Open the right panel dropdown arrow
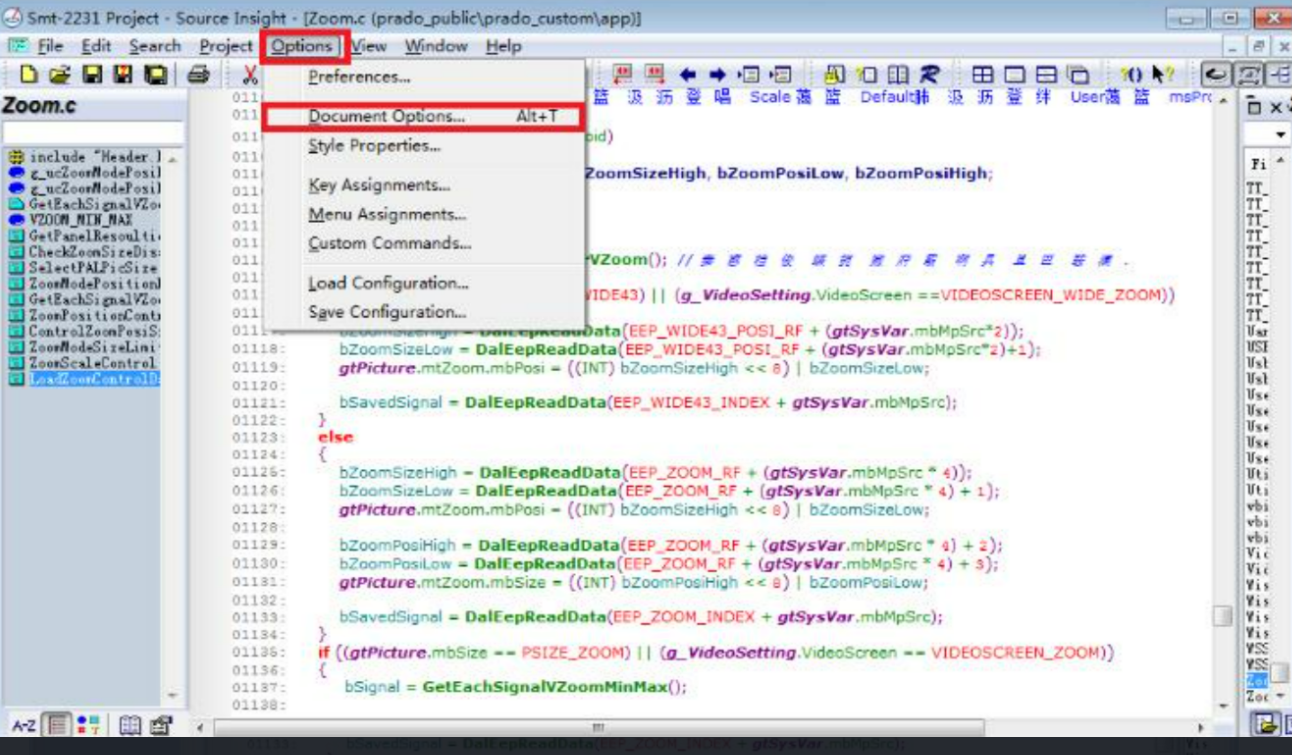The height and width of the screenshot is (755, 1292). pyautogui.click(x=1280, y=135)
